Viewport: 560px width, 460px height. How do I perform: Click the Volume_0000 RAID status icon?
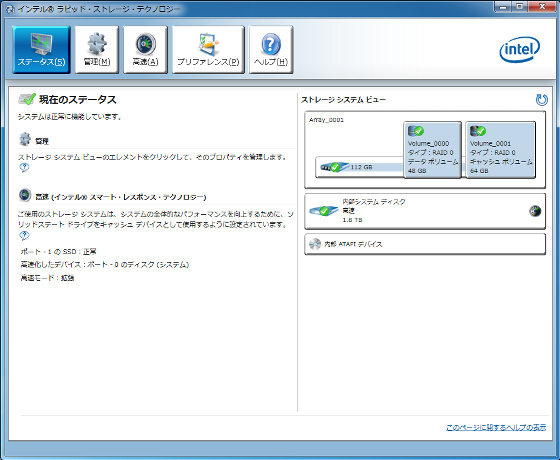coord(415,131)
